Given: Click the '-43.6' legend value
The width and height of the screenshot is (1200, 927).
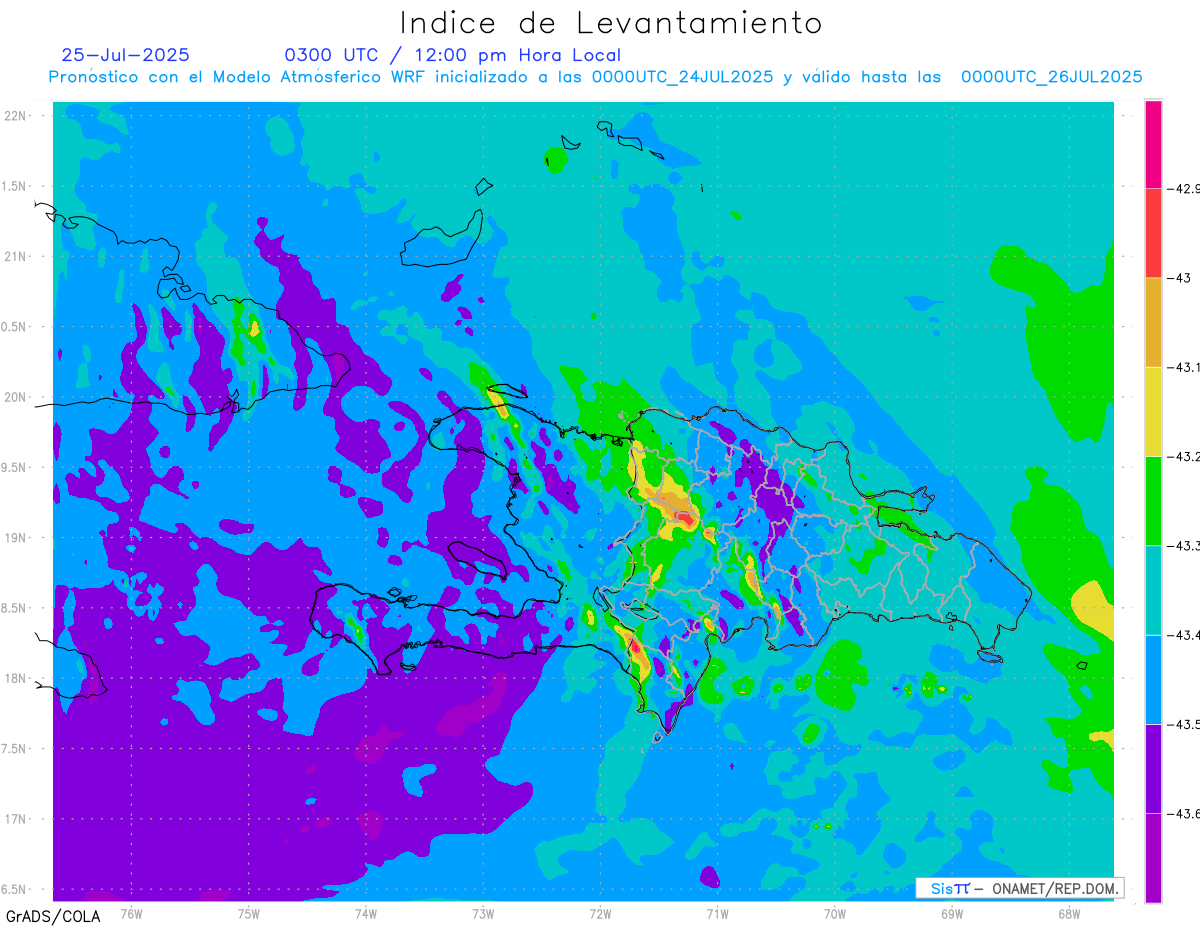Looking at the screenshot, I should pyautogui.click(x=1184, y=814).
